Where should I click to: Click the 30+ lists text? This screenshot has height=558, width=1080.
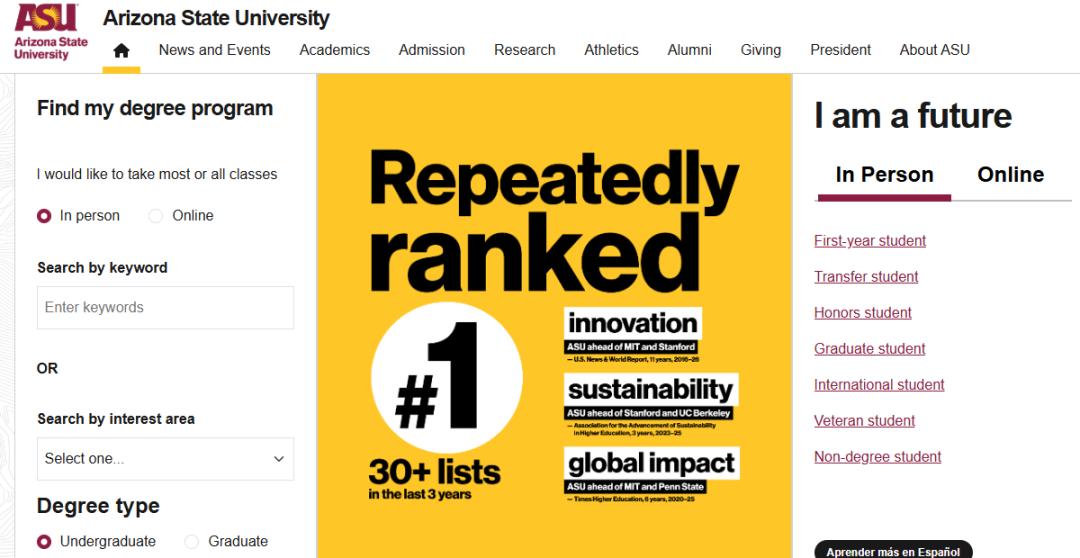(435, 473)
